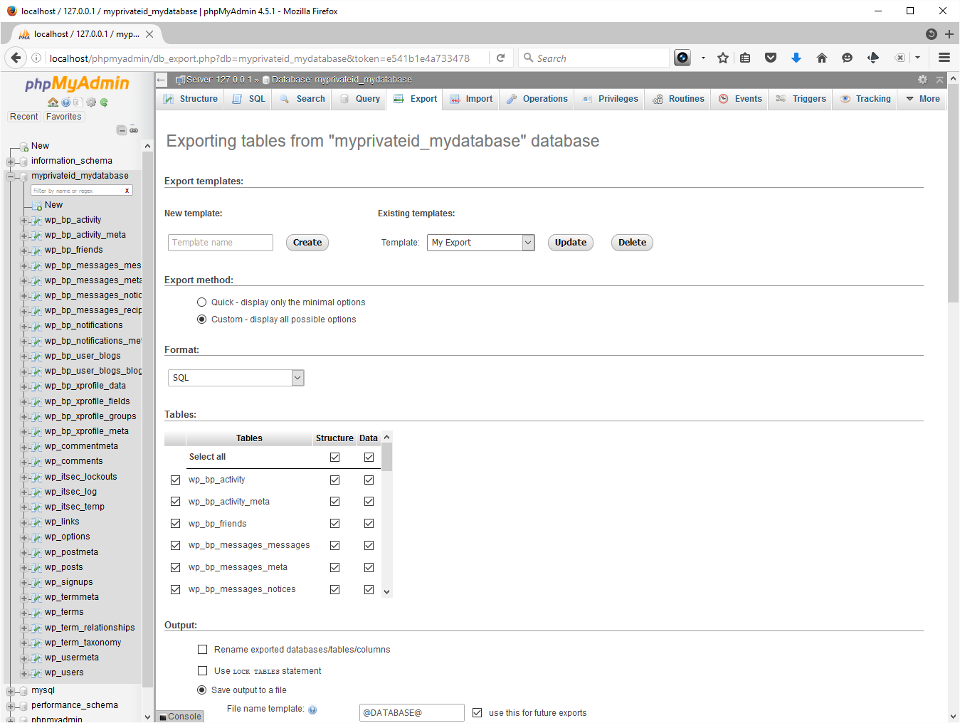The image size is (960, 723).
Task: Open the Console bar at bottom
Action: coord(180,716)
